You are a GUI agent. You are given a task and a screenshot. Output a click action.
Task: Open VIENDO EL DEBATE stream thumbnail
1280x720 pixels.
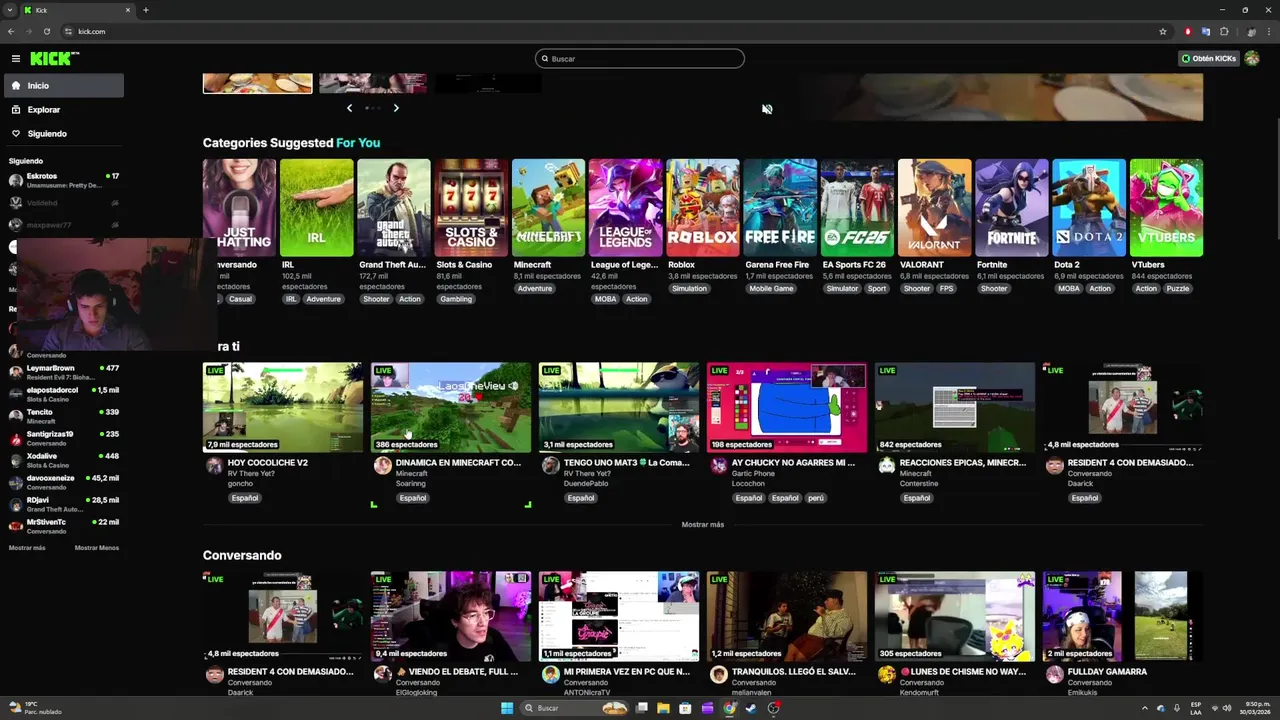coord(451,616)
